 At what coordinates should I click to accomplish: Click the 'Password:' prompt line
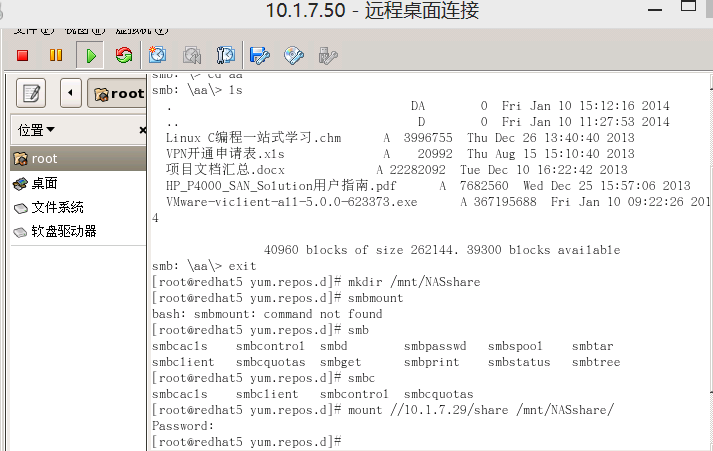click(183, 426)
